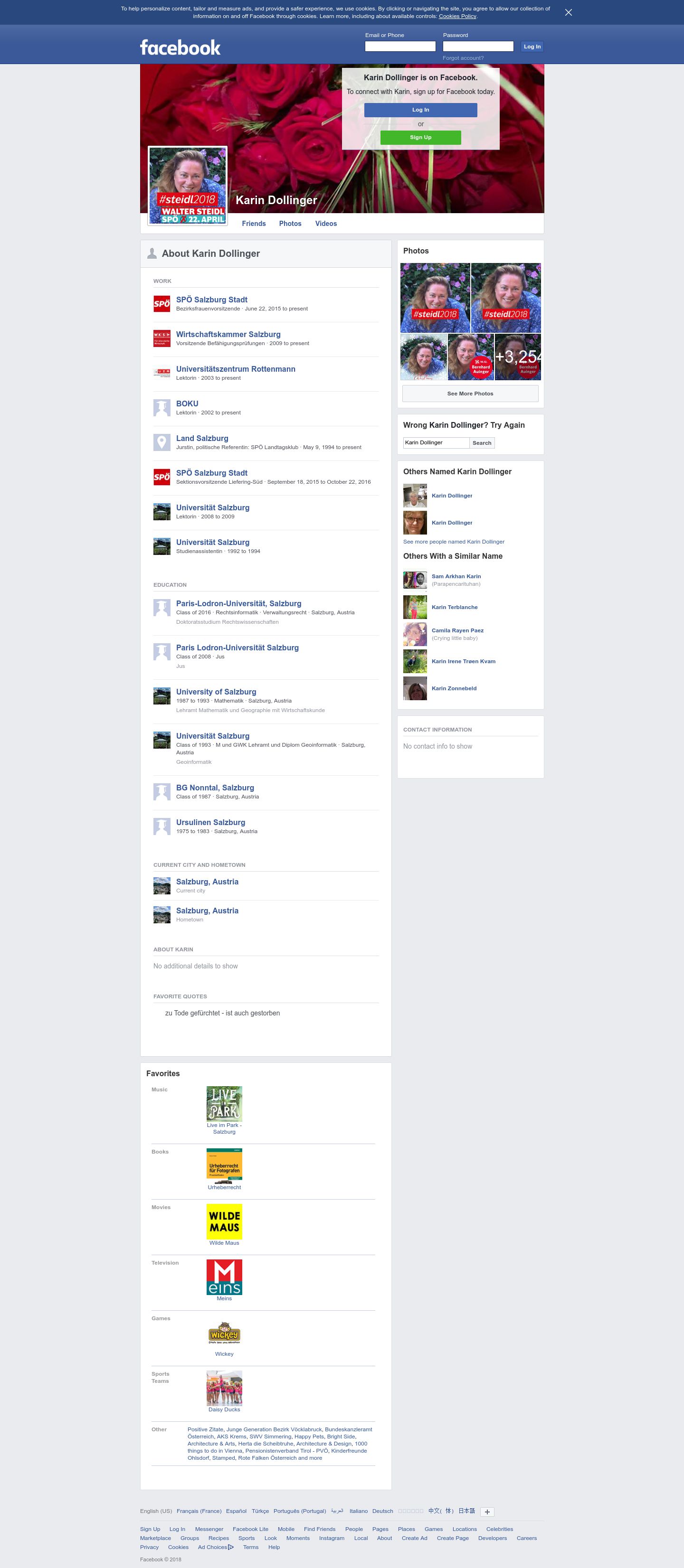This screenshot has width=684, height=1568.
Task: Click the Ad Choices triangle icon
Action: coord(231,1547)
